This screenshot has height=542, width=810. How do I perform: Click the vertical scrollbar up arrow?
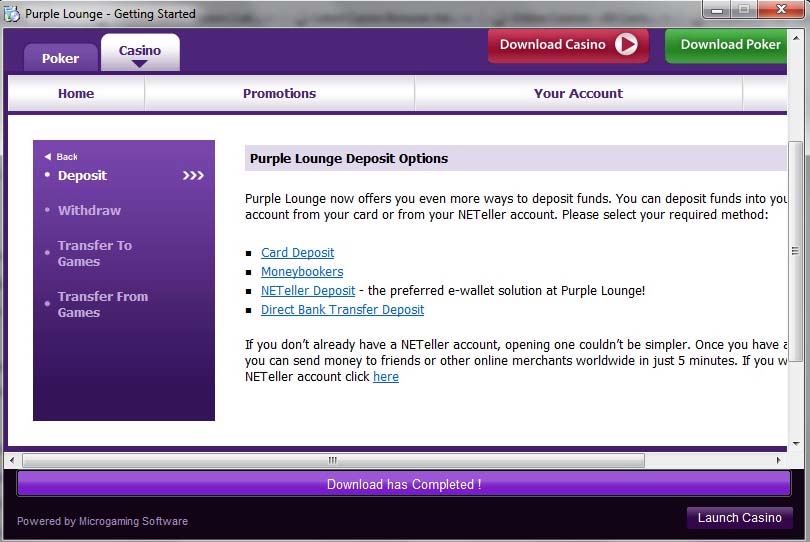[x=796, y=130]
